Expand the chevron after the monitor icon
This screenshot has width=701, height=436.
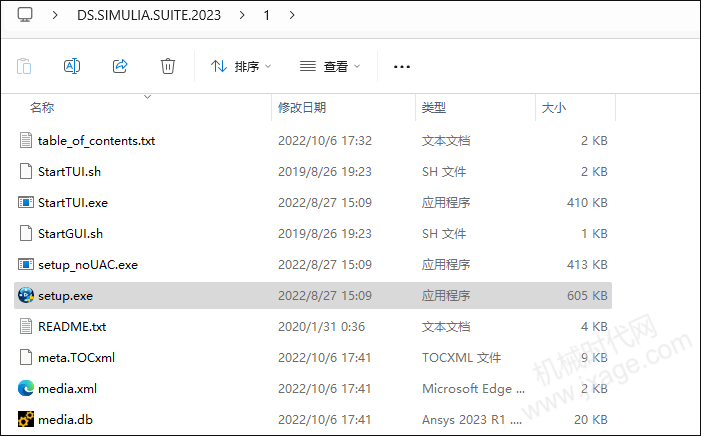[x=55, y=15]
